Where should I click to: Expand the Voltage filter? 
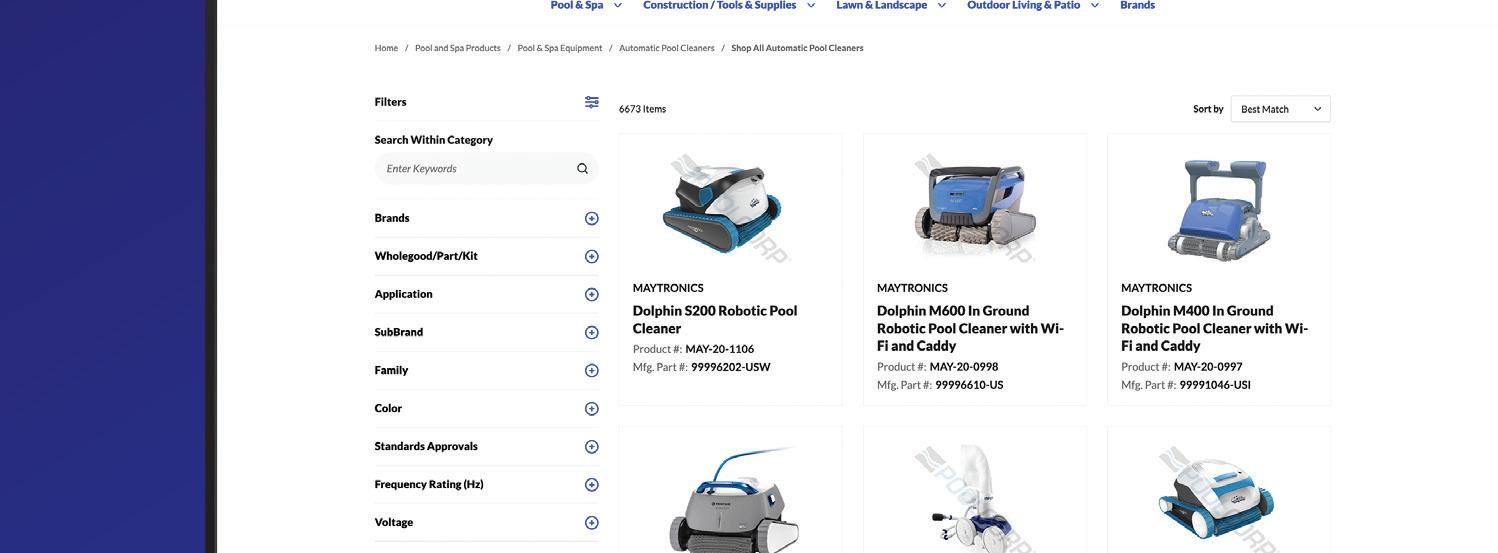click(592, 523)
